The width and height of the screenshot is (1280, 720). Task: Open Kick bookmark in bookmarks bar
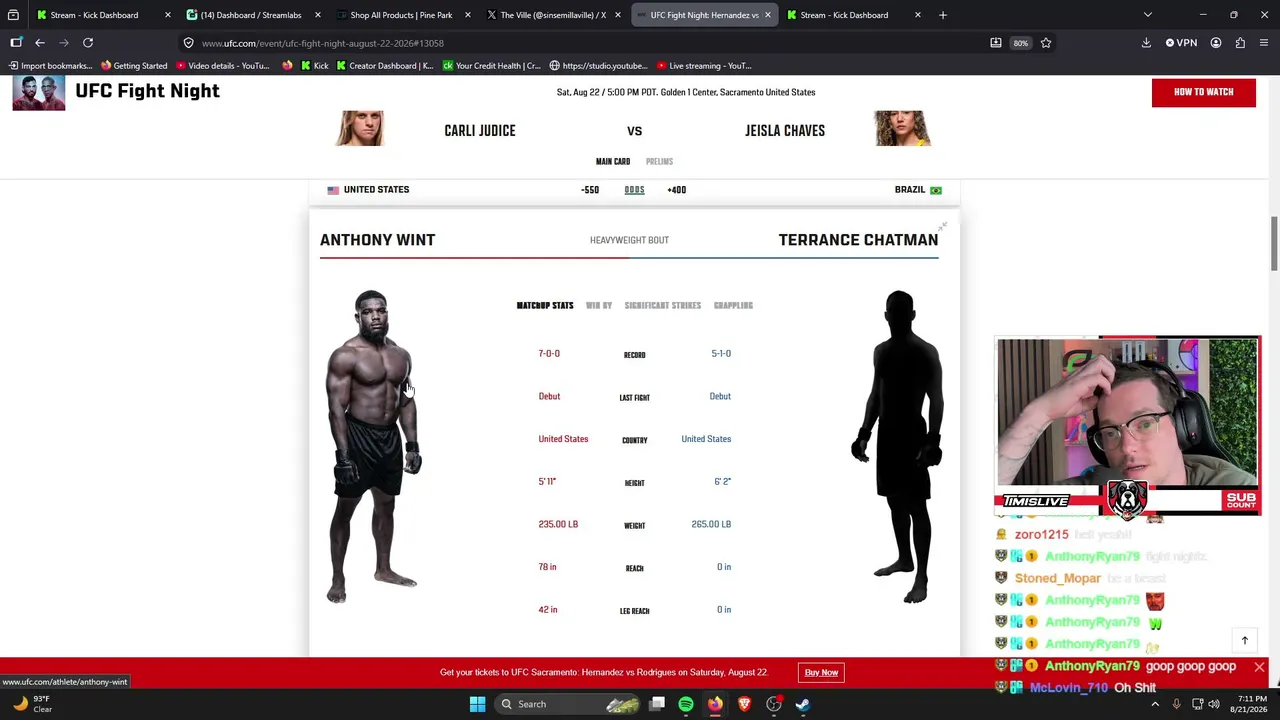click(x=313, y=66)
